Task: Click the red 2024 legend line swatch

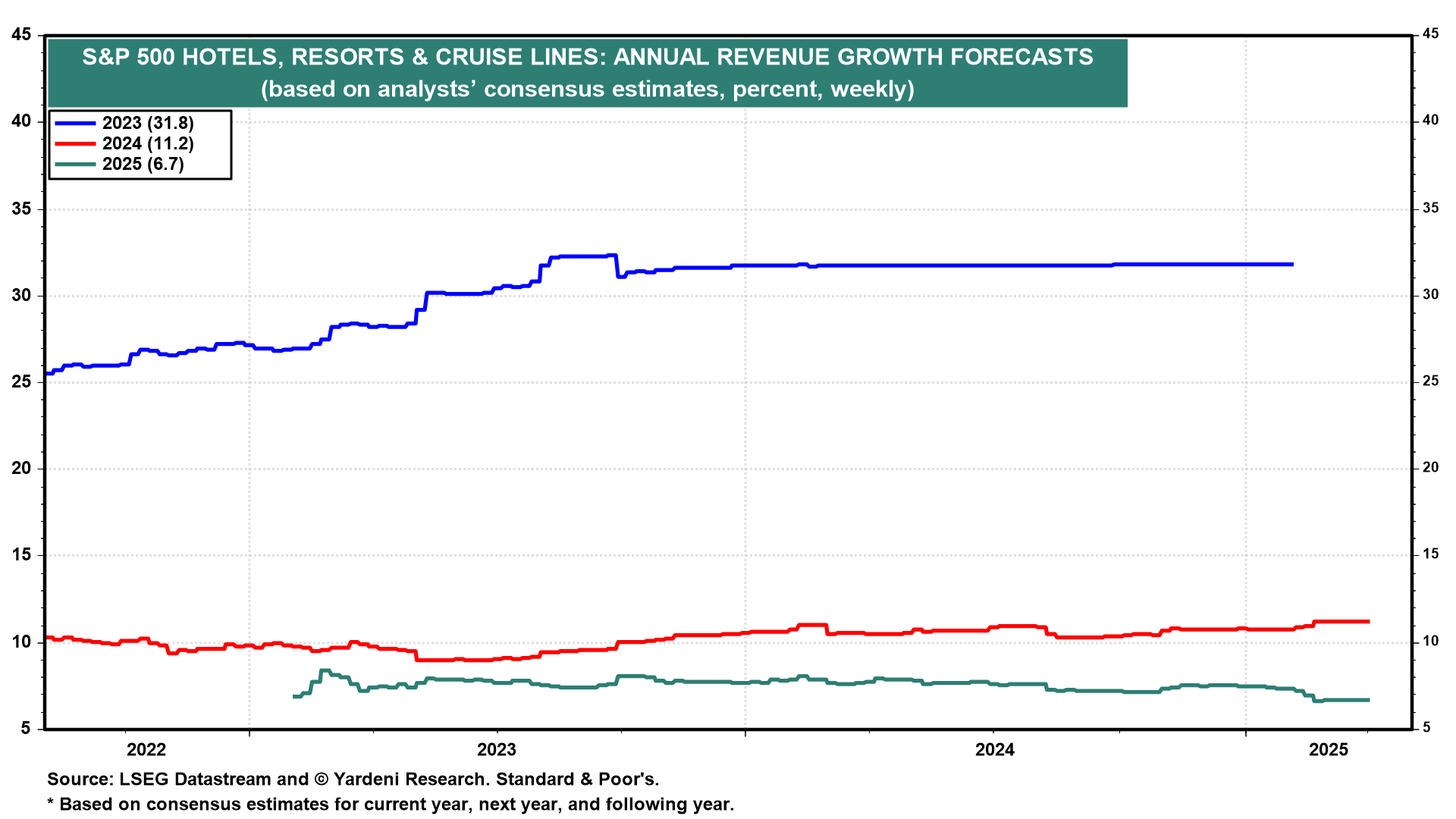Action: [76, 144]
